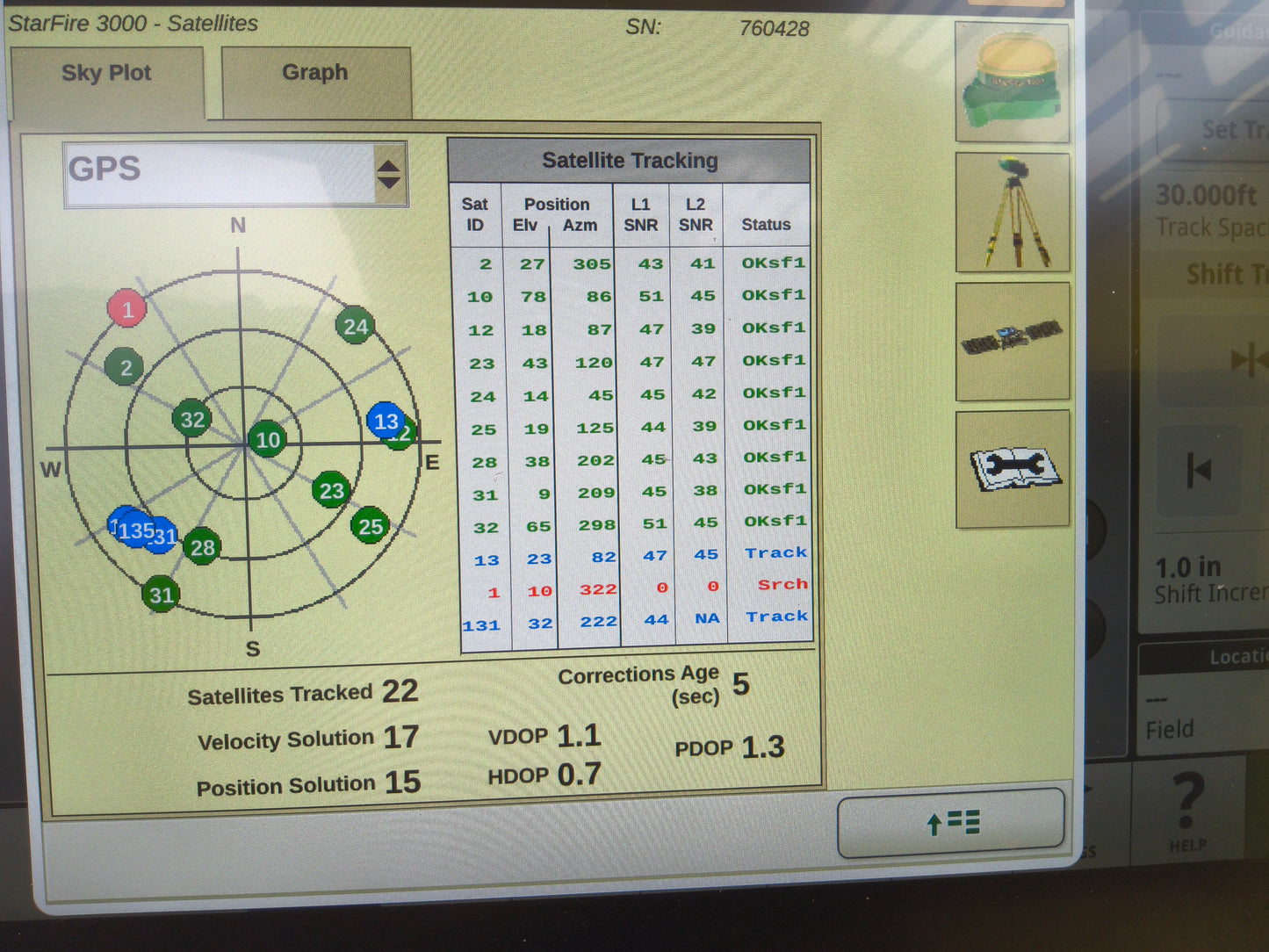Click the L2 SNR column header
Viewport: 1269px width, 952px height.
click(x=696, y=214)
